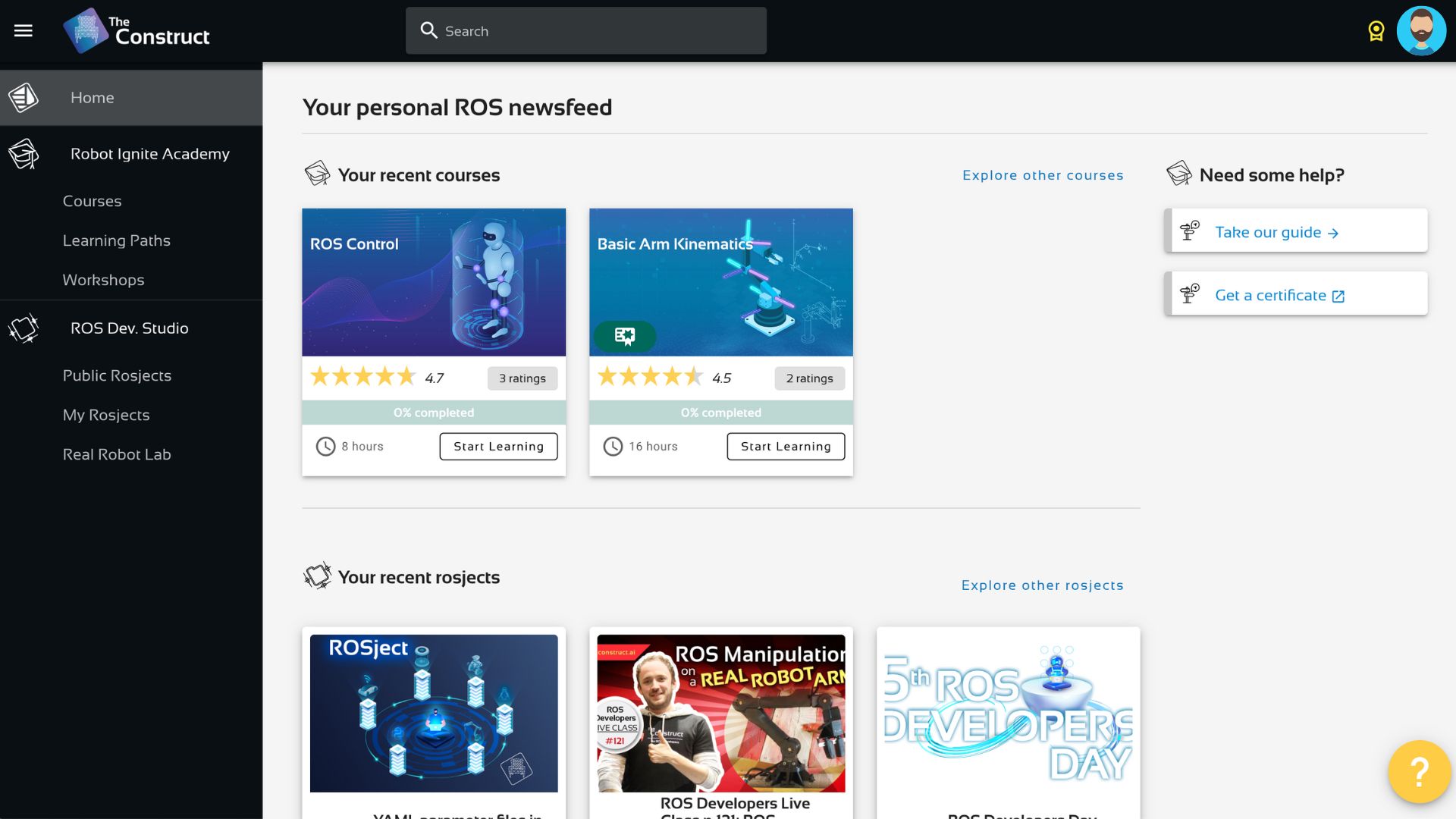Open Workshops in the sidebar

point(103,280)
